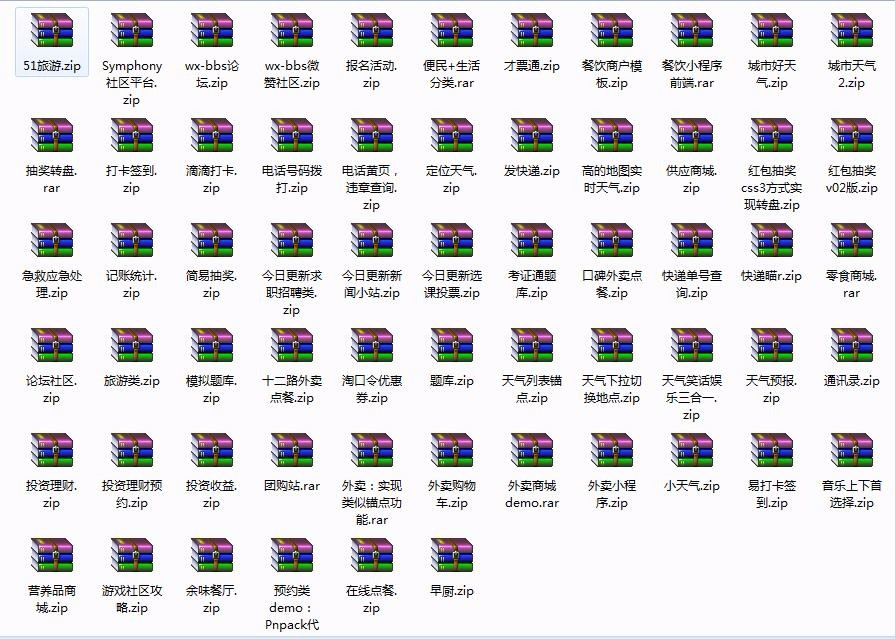Select 余味餐厅.zip archive icon
This screenshot has width=895, height=639.
tap(212, 556)
